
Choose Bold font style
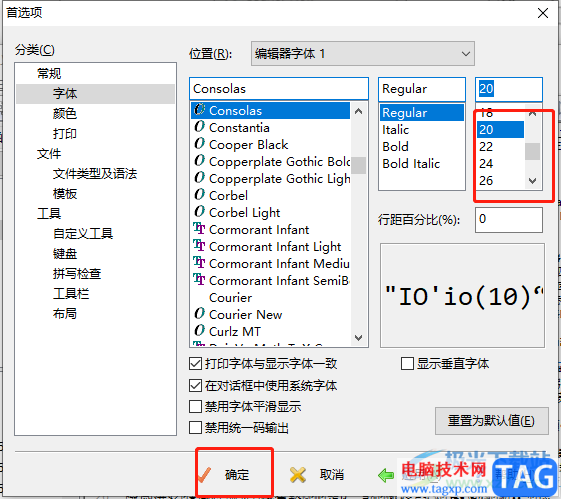tap(422, 147)
